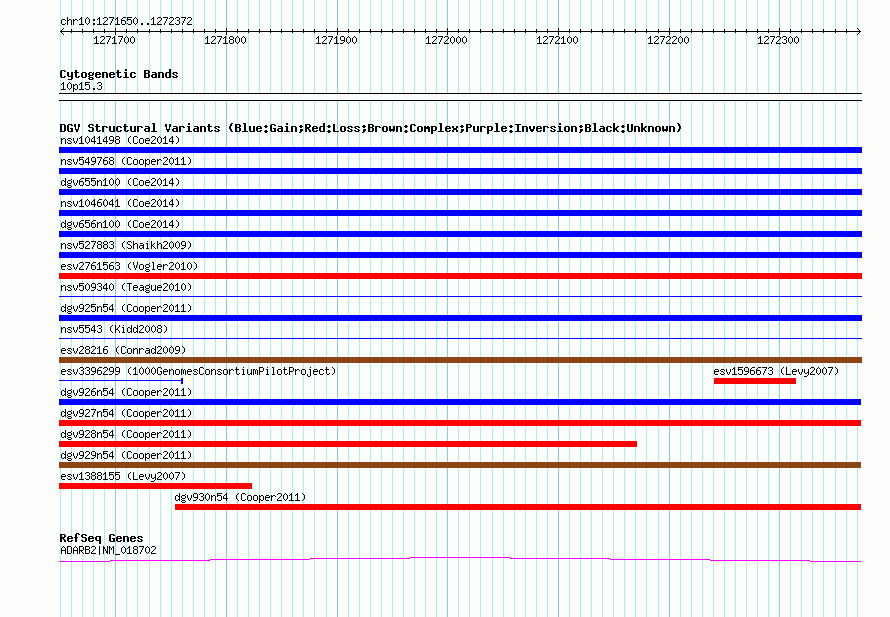Image resolution: width=890 pixels, height=617 pixels.
Task: Select esv3396299 (1000GenomesConsortiumPilotProject) label
Action: [x=198, y=371]
